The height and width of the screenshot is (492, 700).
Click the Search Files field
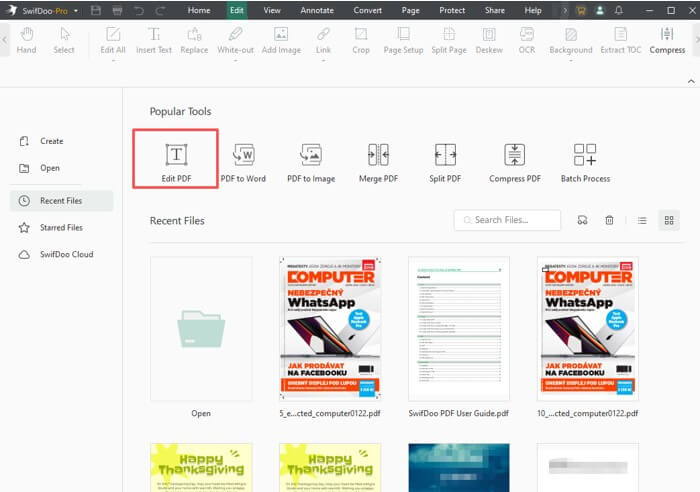507,220
